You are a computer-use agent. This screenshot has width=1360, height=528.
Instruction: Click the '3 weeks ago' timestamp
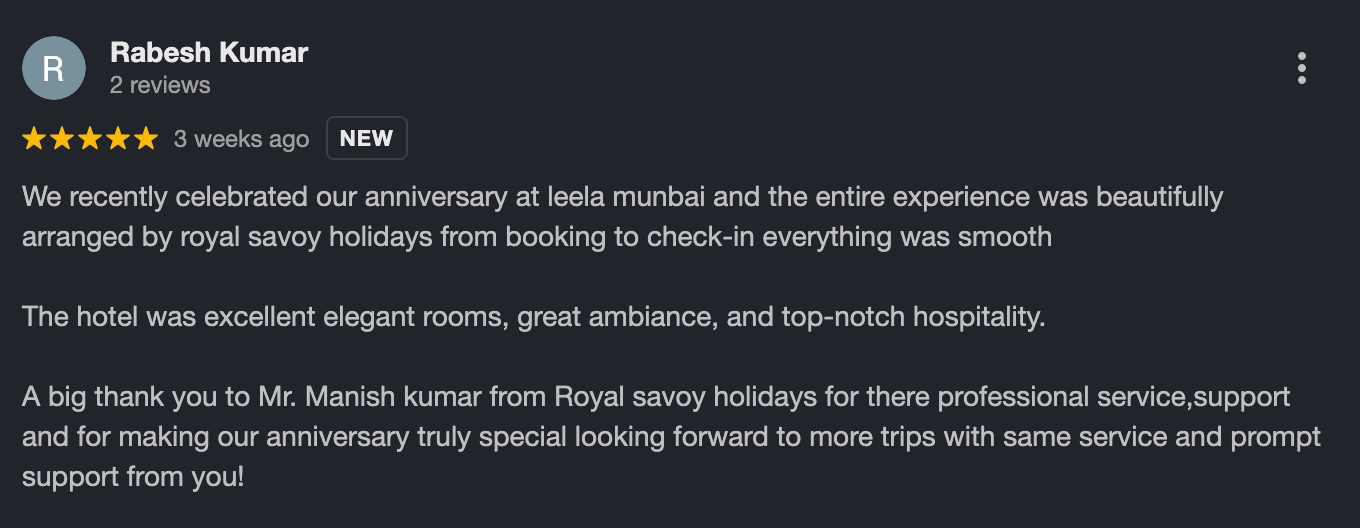(x=241, y=139)
